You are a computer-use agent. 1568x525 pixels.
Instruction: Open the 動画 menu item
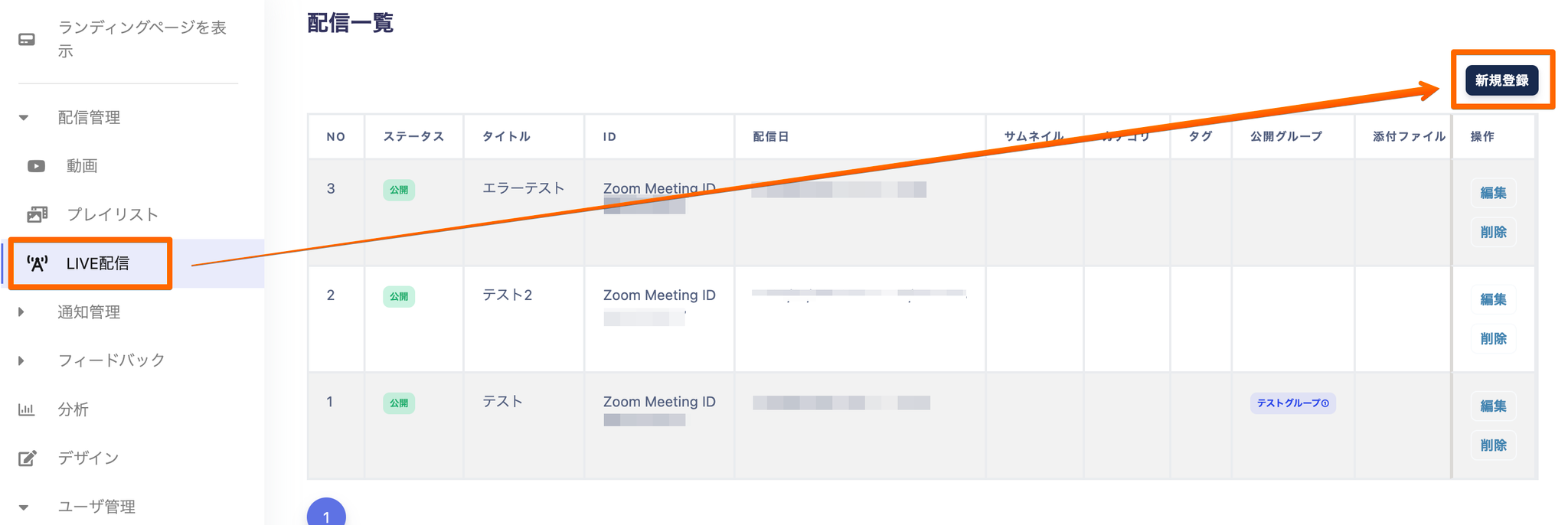(x=82, y=166)
